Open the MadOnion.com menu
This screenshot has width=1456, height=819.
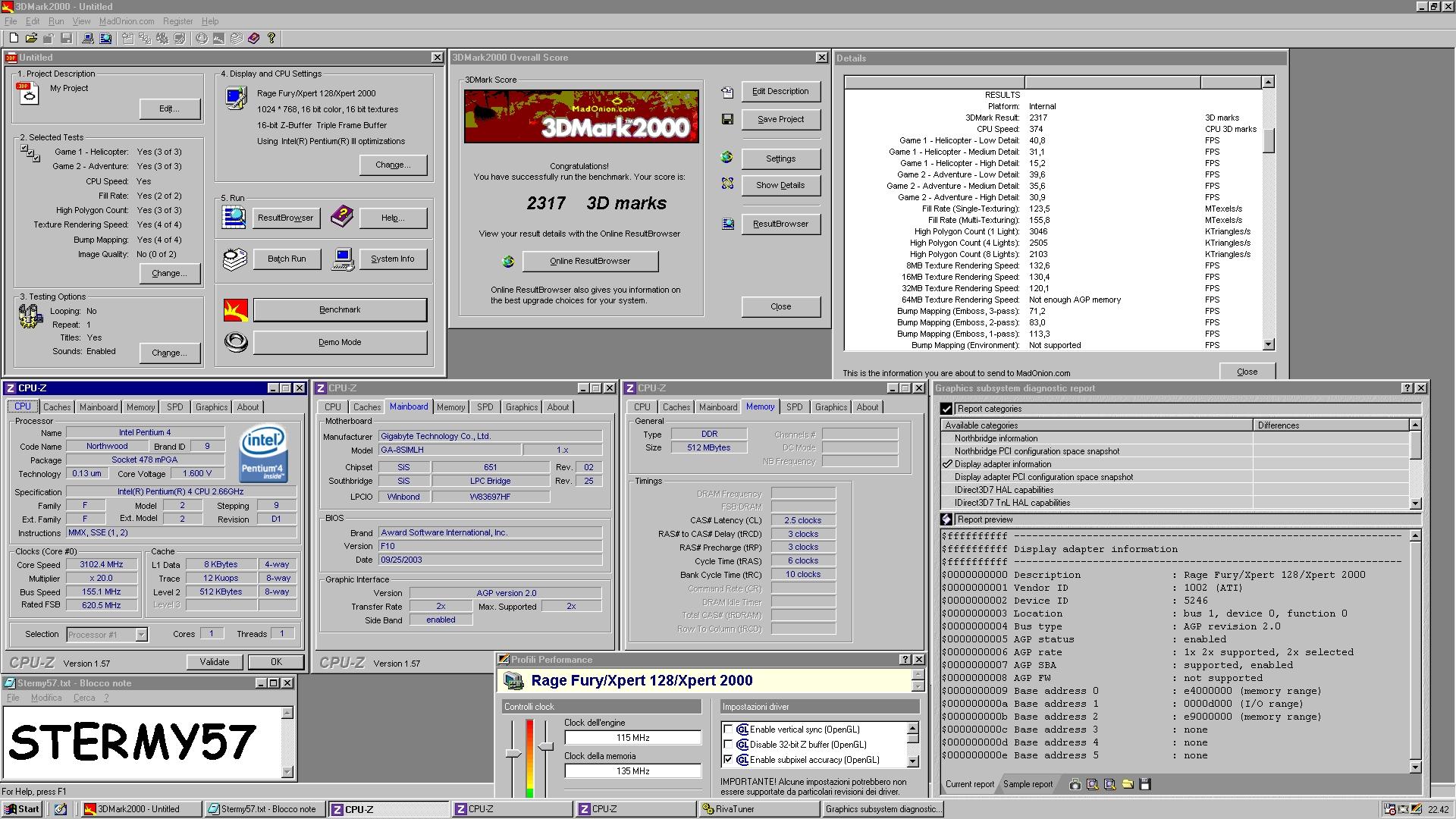(127, 21)
